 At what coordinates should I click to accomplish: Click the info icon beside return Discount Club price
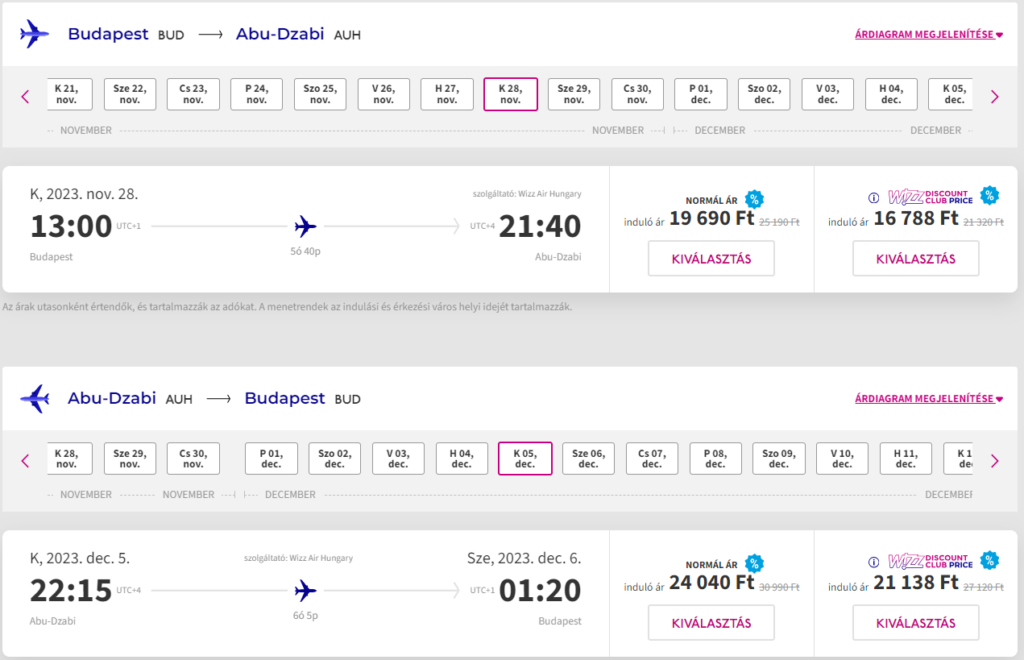point(873,562)
